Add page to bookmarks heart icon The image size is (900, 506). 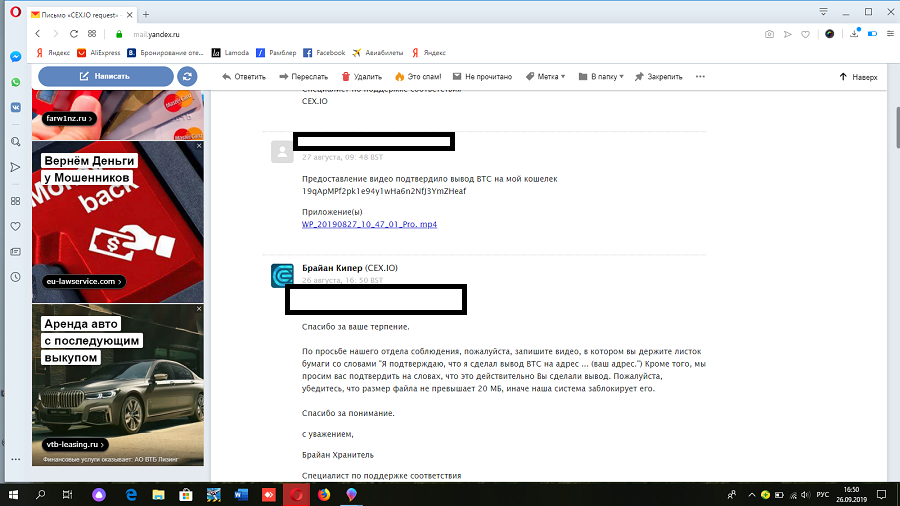click(805, 34)
